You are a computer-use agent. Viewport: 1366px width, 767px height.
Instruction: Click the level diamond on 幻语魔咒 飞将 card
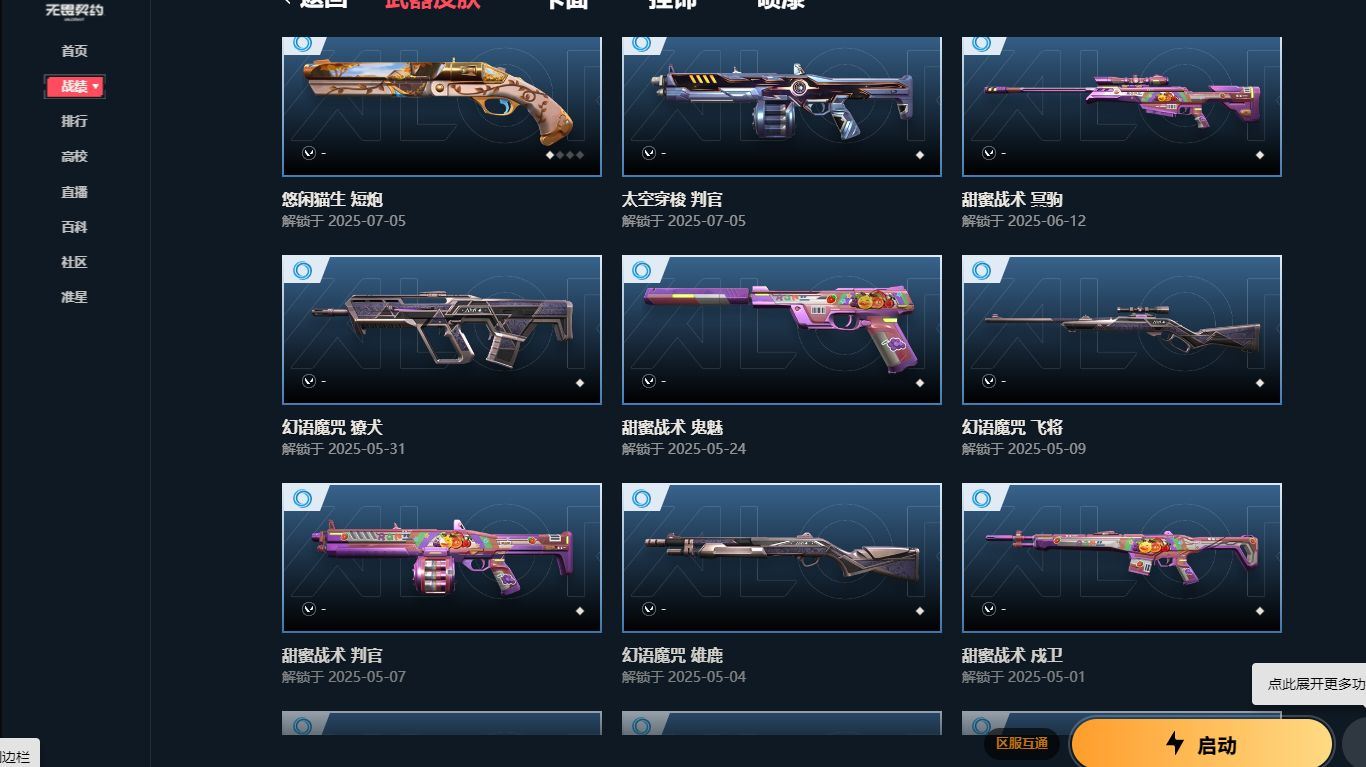click(1260, 383)
